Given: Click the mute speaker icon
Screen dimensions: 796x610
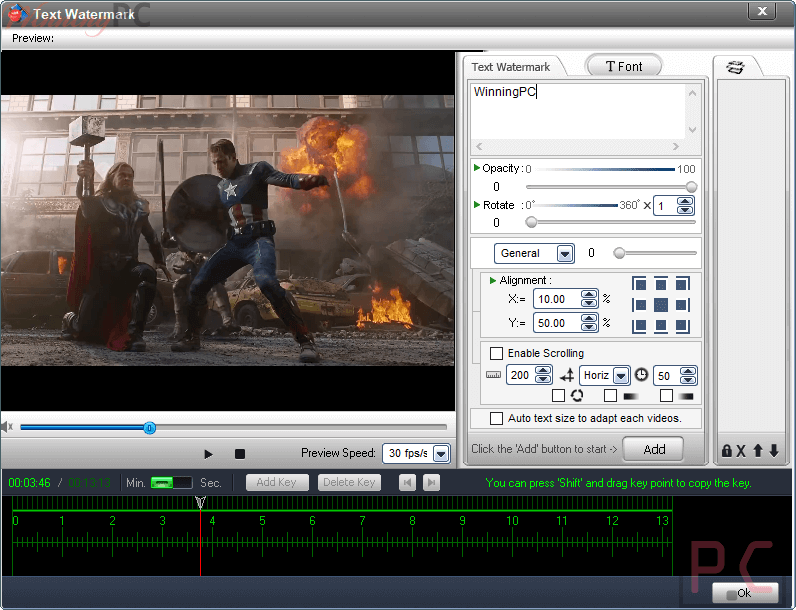Looking at the screenshot, I should [7, 427].
